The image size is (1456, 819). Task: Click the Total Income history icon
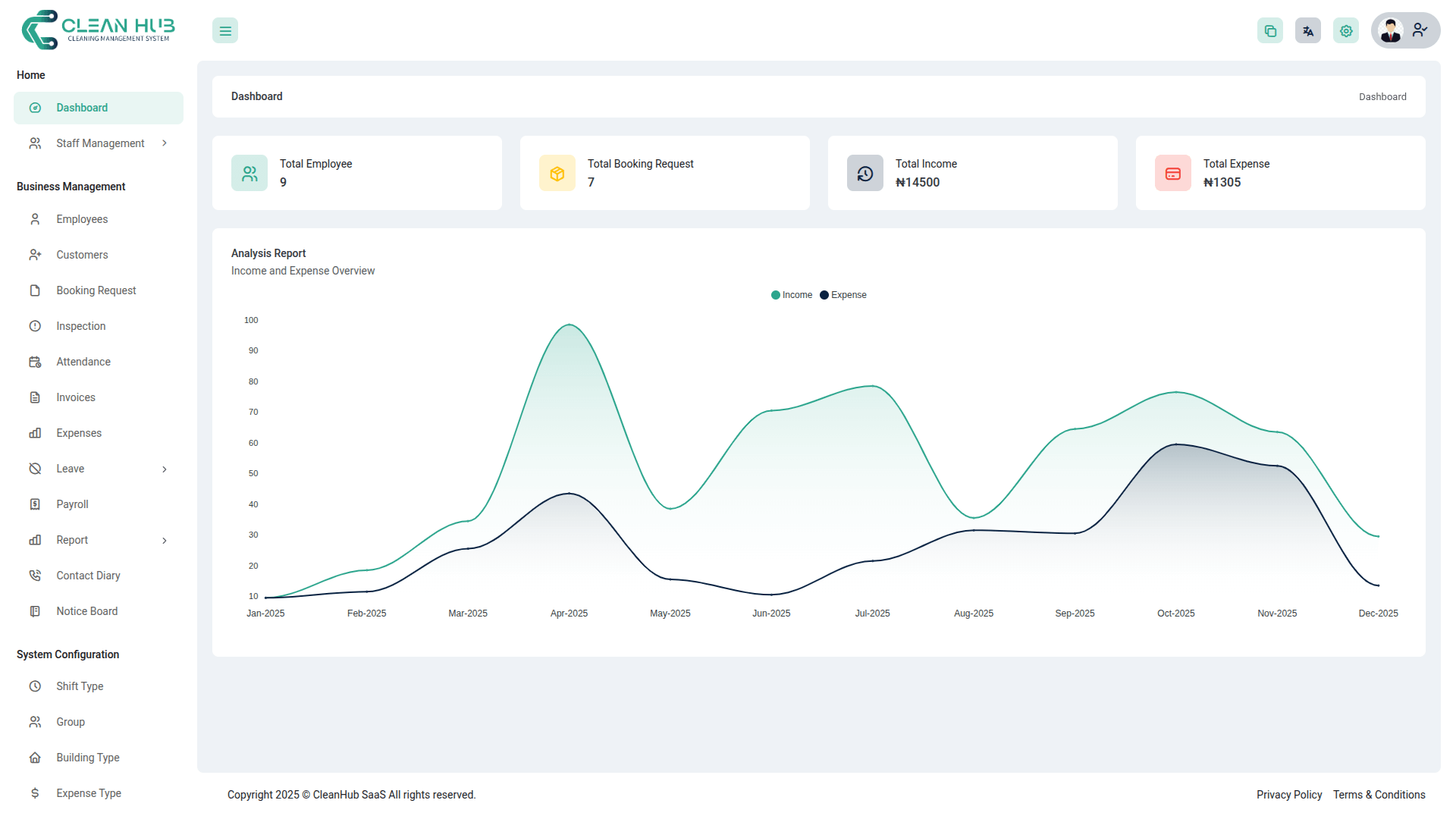click(x=865, y=174)
